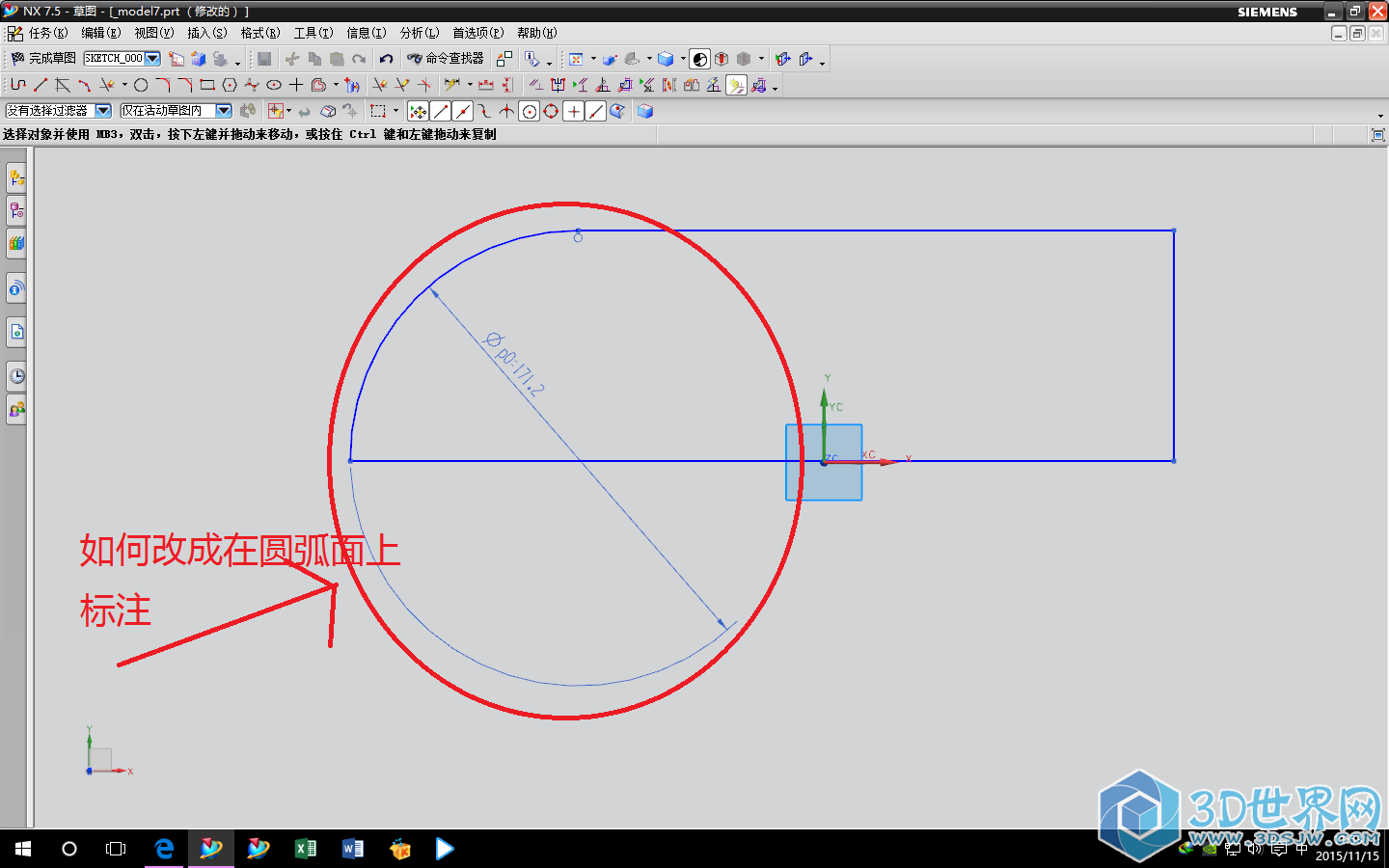The width and height of the screenshot is (1389, 868).
Task: Toggle the Point on Face snap option
Action: [617, 111]
